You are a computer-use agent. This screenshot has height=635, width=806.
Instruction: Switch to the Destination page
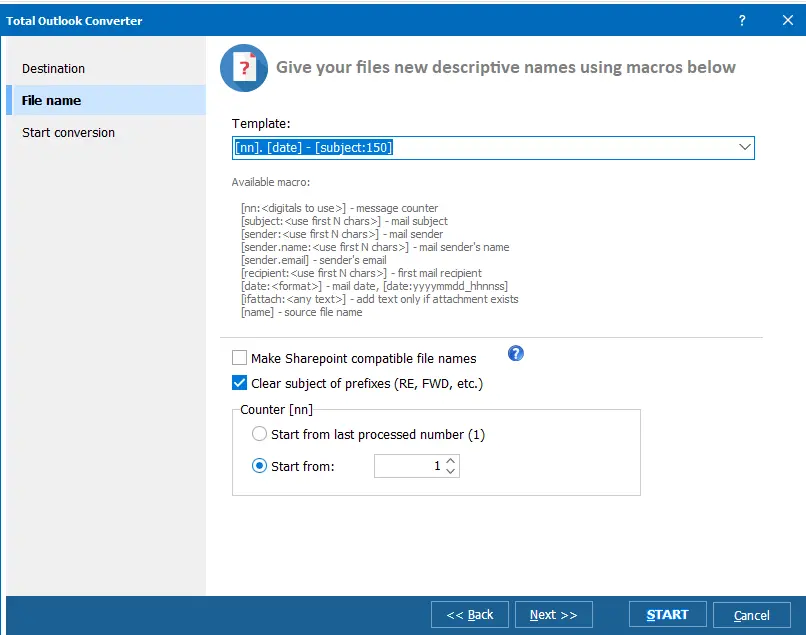coord(54,69)
